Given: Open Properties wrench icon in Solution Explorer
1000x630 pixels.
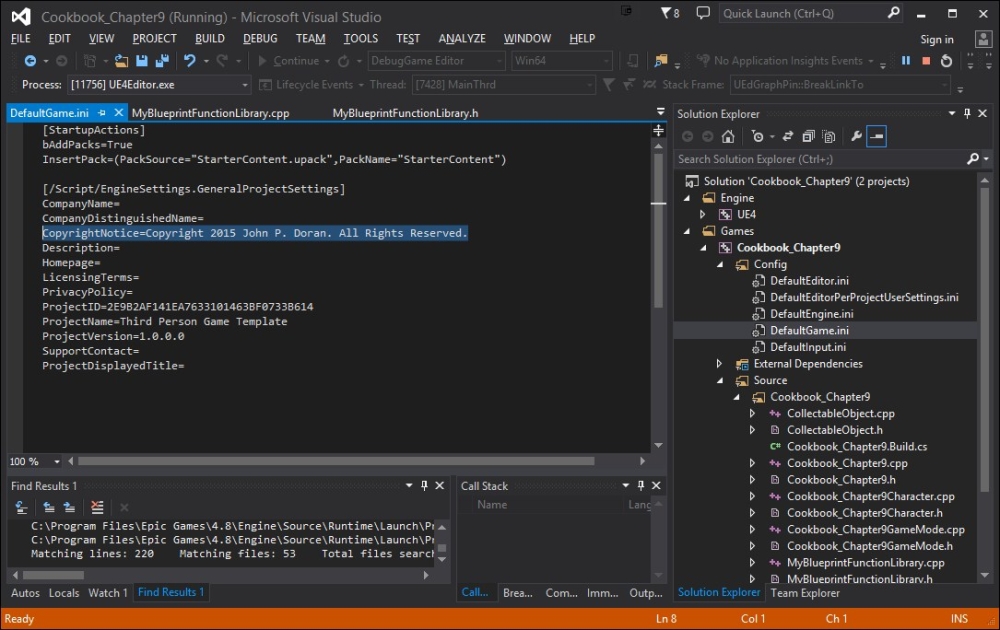Looking at the screenshot, I should point(856,137).
